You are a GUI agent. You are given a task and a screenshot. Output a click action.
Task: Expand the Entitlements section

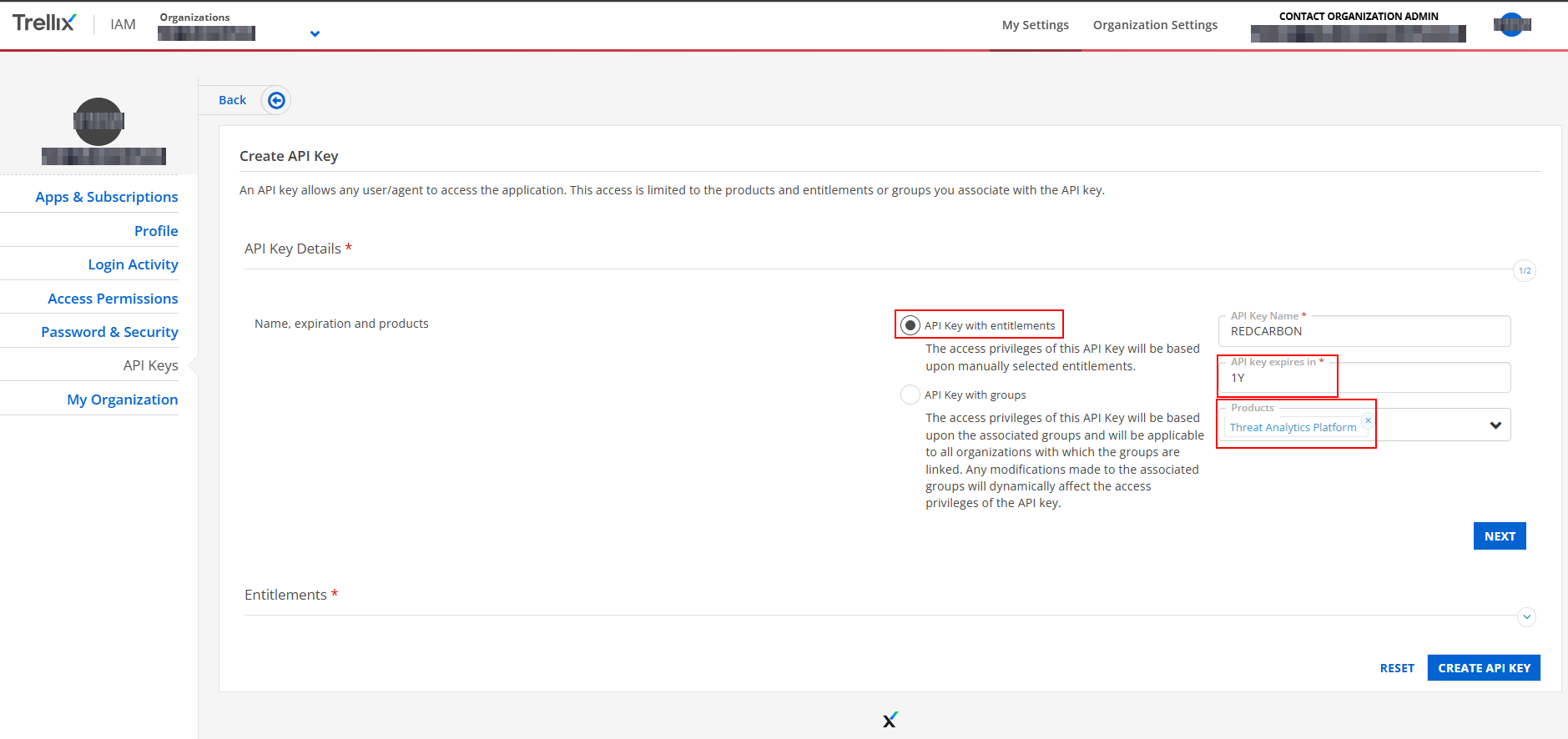pos(1526,617)
